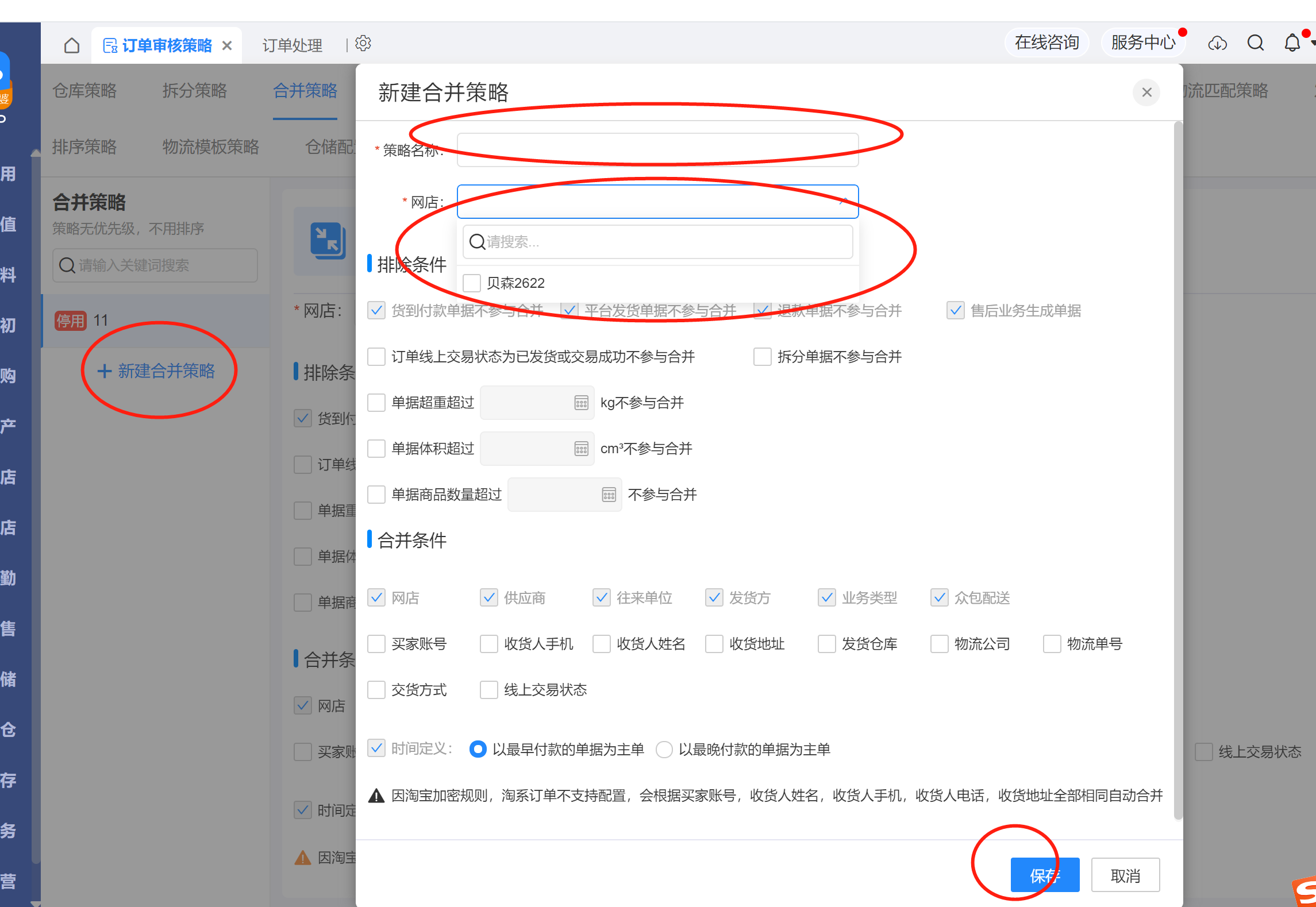Select 以最早付款的单据为主单 radio
This screenshot has height=907, width=1316.
pyautogui.click(x=478, y=750)
